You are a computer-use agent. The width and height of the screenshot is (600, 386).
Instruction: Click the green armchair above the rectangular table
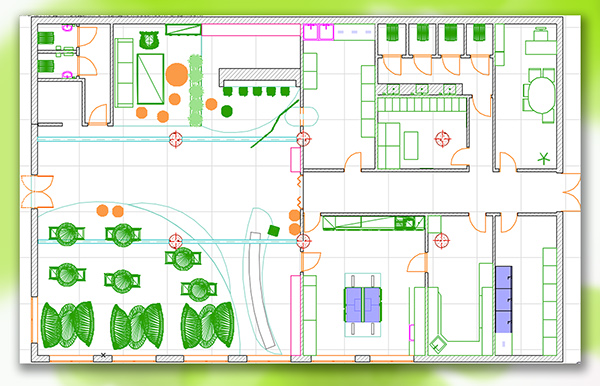point(148,40)
